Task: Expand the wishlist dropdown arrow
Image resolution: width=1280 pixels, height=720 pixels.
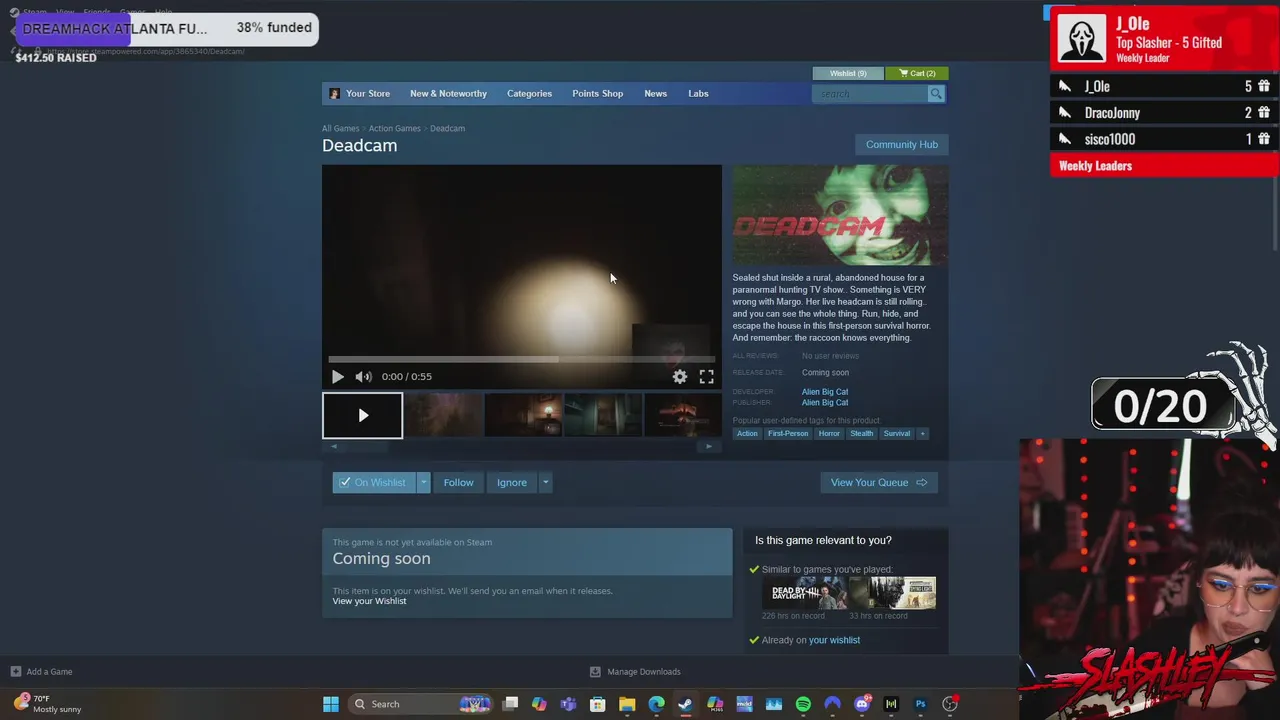Action: tap(424, 483)
